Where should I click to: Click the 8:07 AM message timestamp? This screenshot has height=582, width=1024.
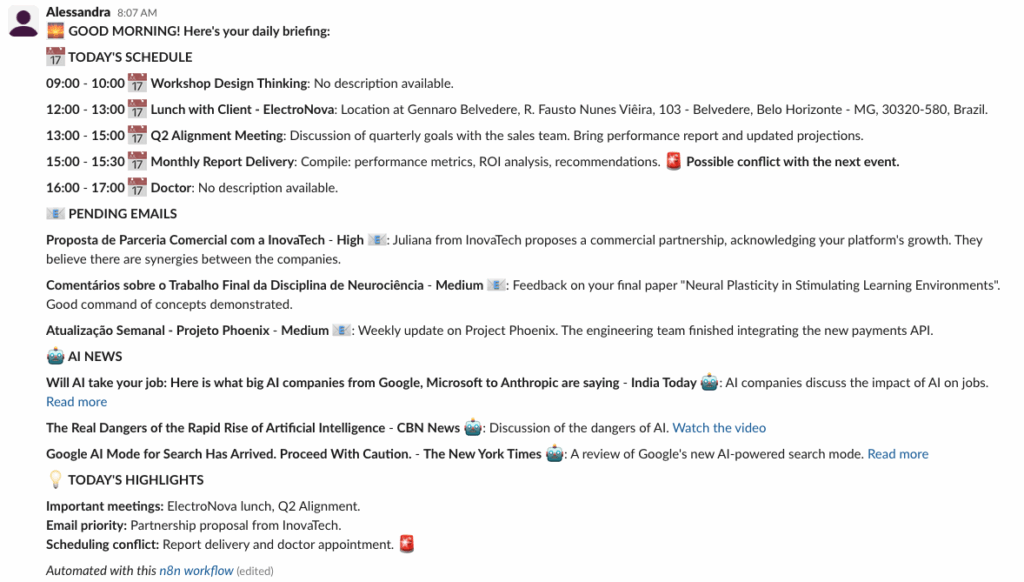137,13
